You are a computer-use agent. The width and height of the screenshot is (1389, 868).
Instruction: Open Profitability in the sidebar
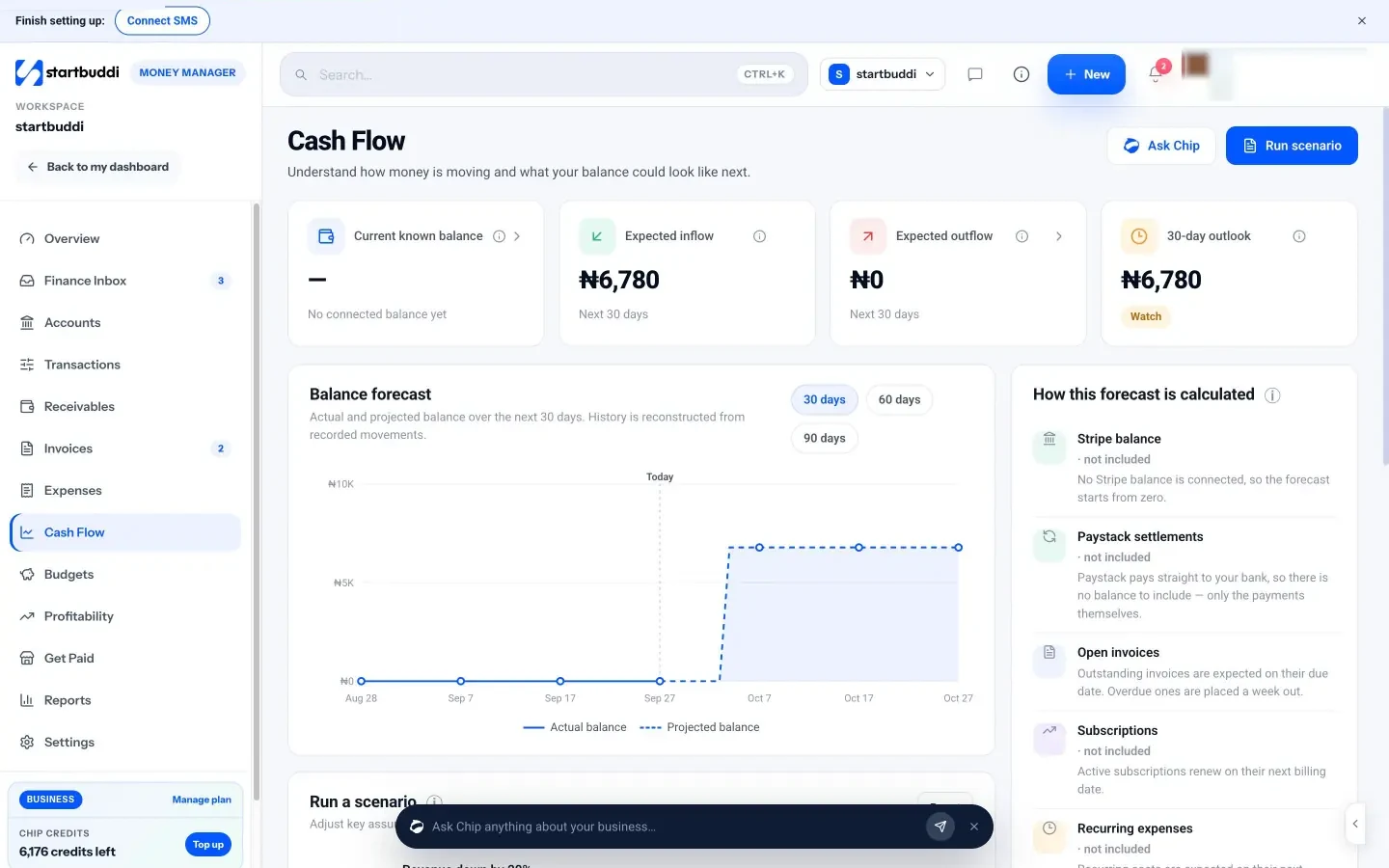(x=125, y=616)
